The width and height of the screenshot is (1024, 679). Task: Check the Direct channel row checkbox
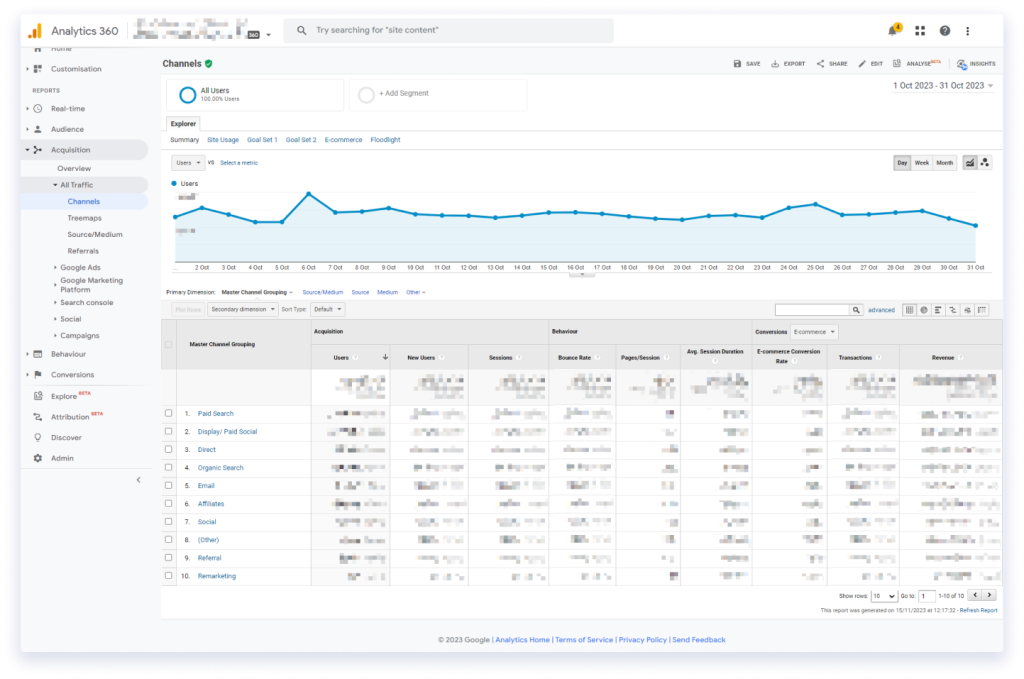[168, 449]
